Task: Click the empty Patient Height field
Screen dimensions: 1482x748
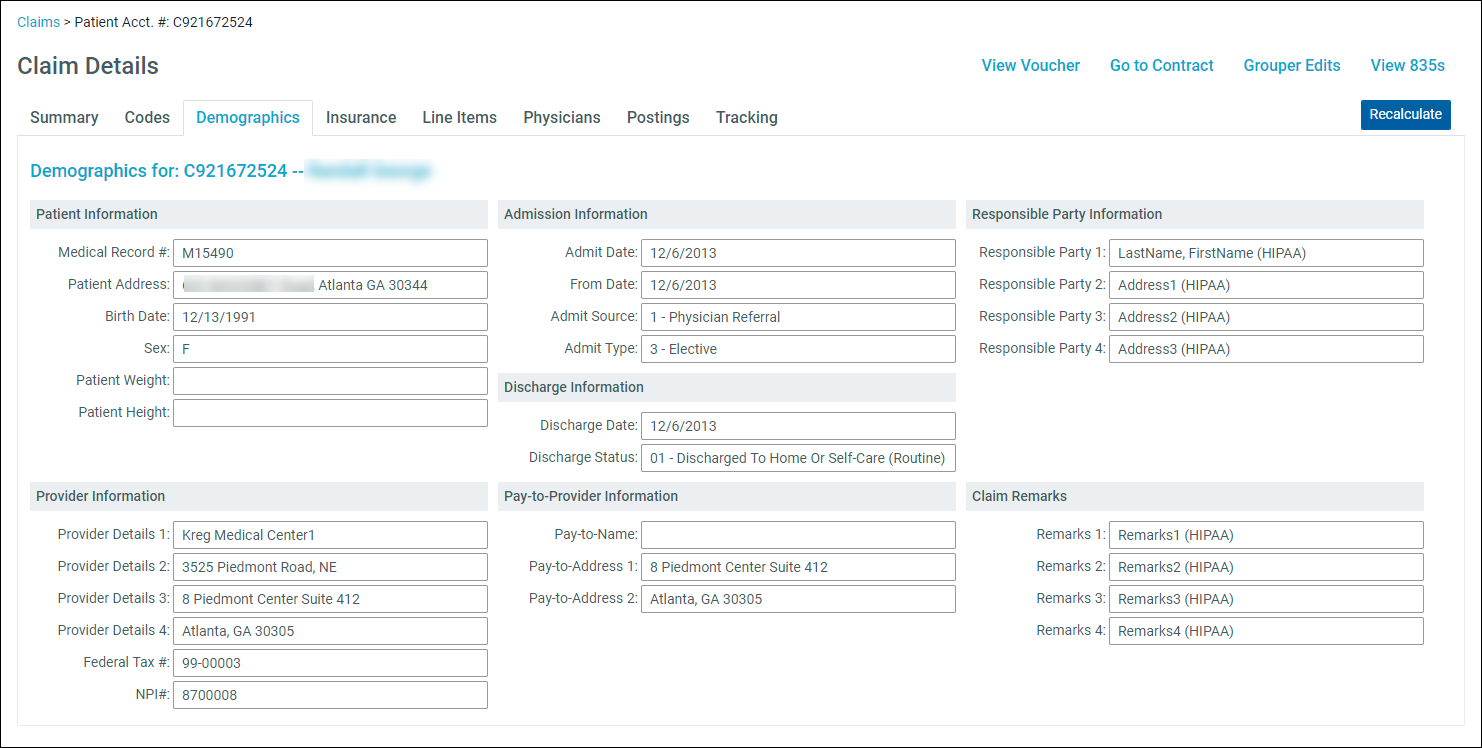Action: [330, 413]
